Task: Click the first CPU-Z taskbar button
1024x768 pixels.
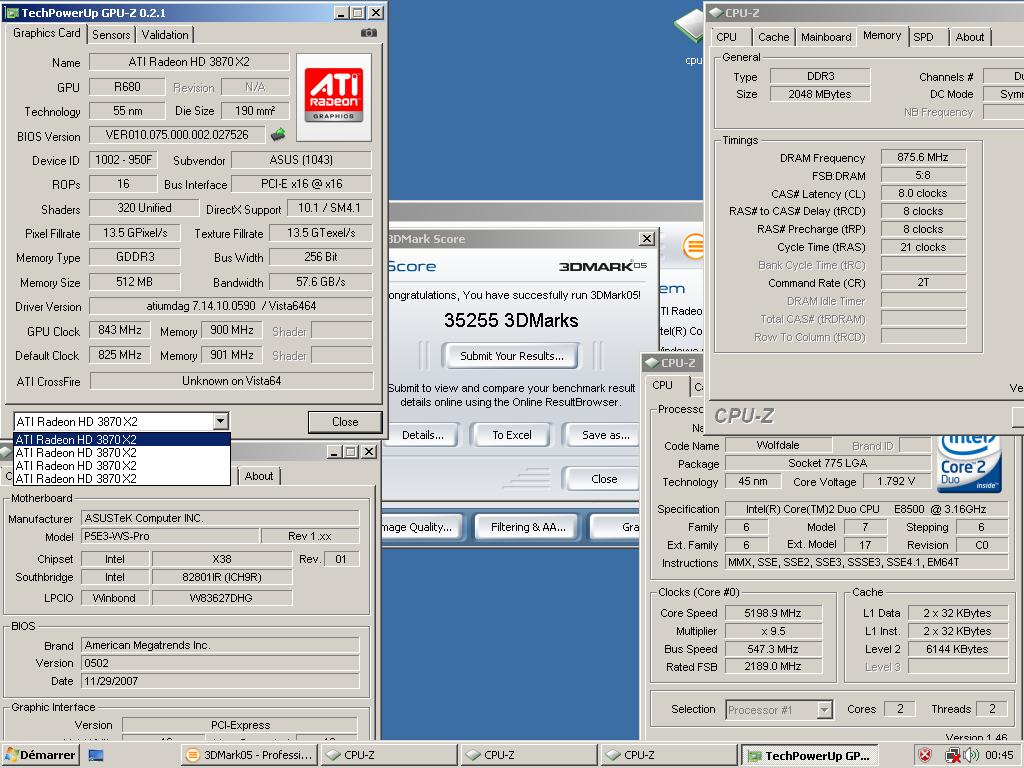Action: (389, 755)
